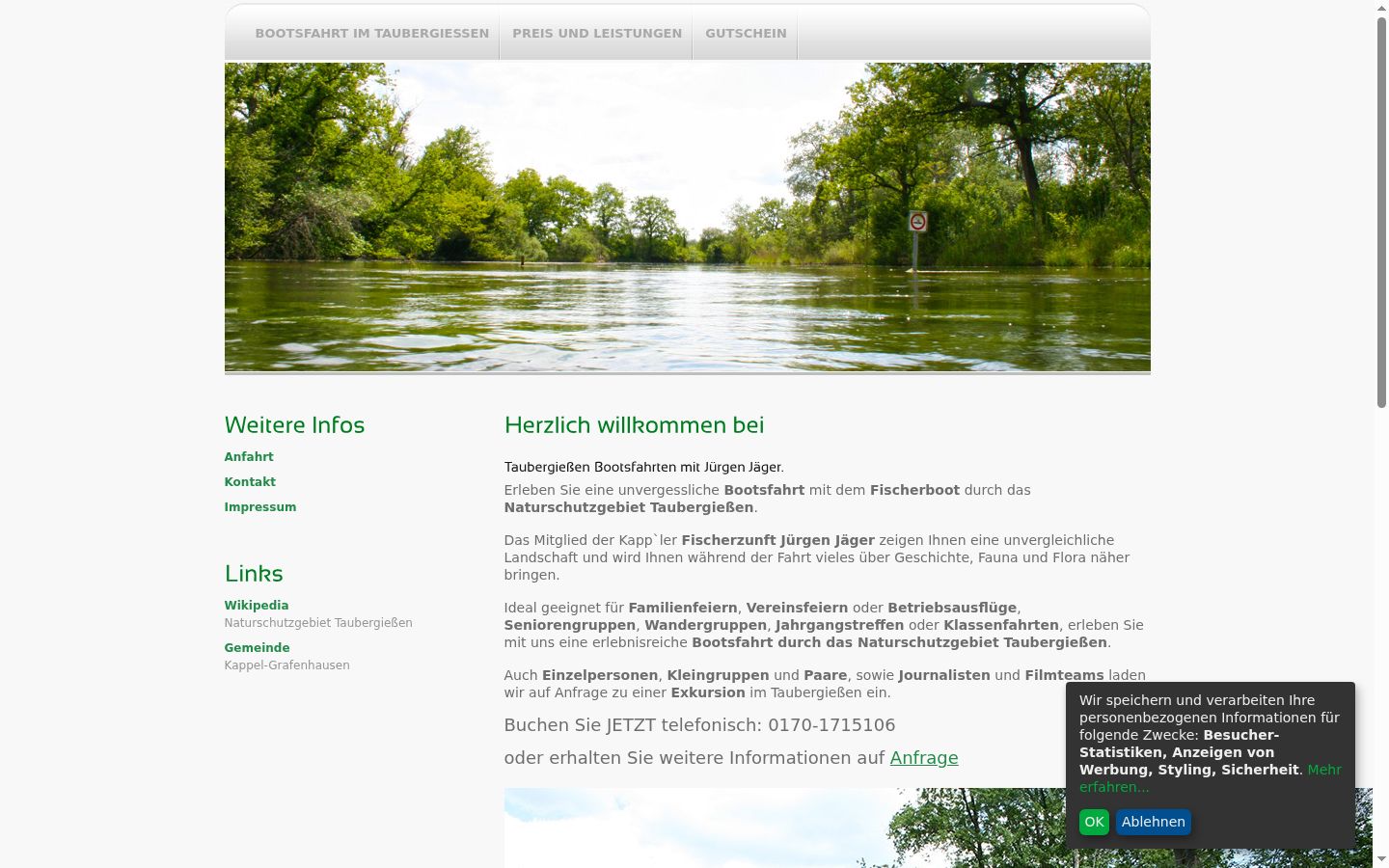Click the boat photo below the Anfrage line
The height and width of the screenshot is (868, 1389).
pyautogui.click(x=784, y=827)
